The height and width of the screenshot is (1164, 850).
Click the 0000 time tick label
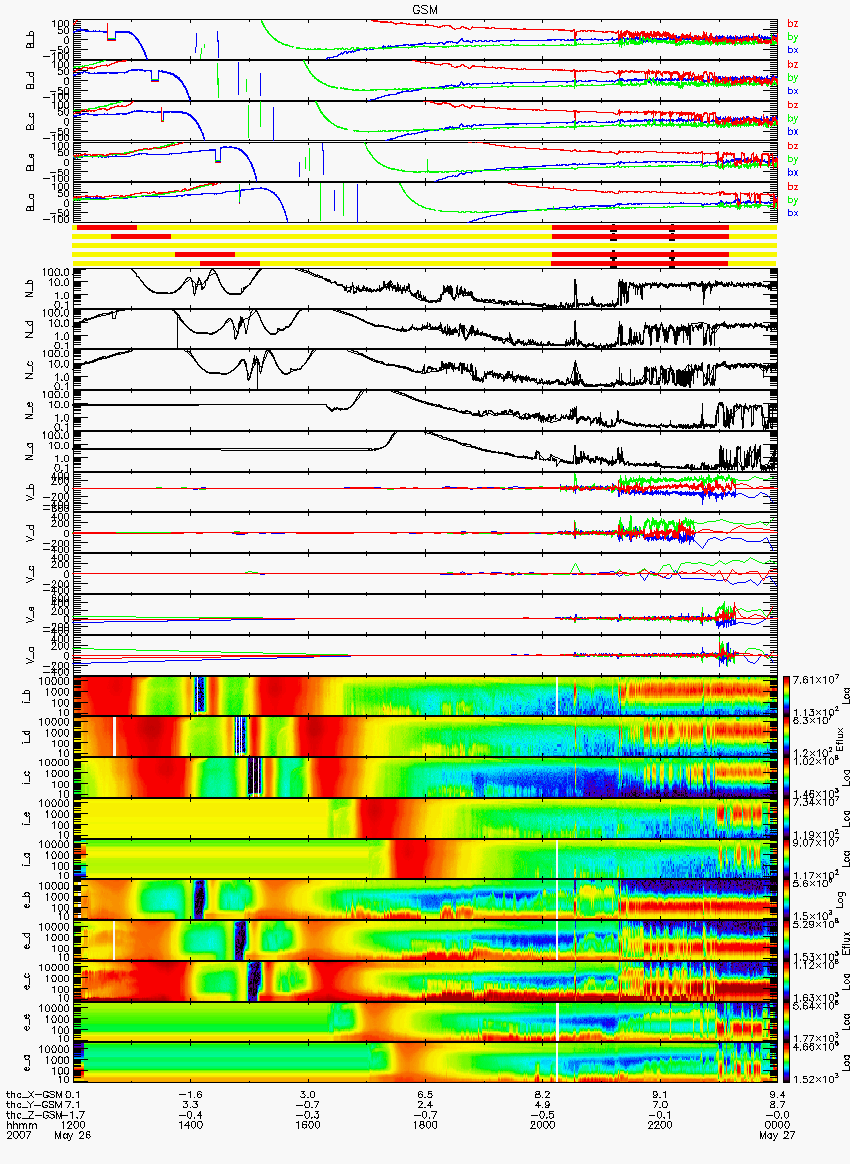pos(777,1125)
